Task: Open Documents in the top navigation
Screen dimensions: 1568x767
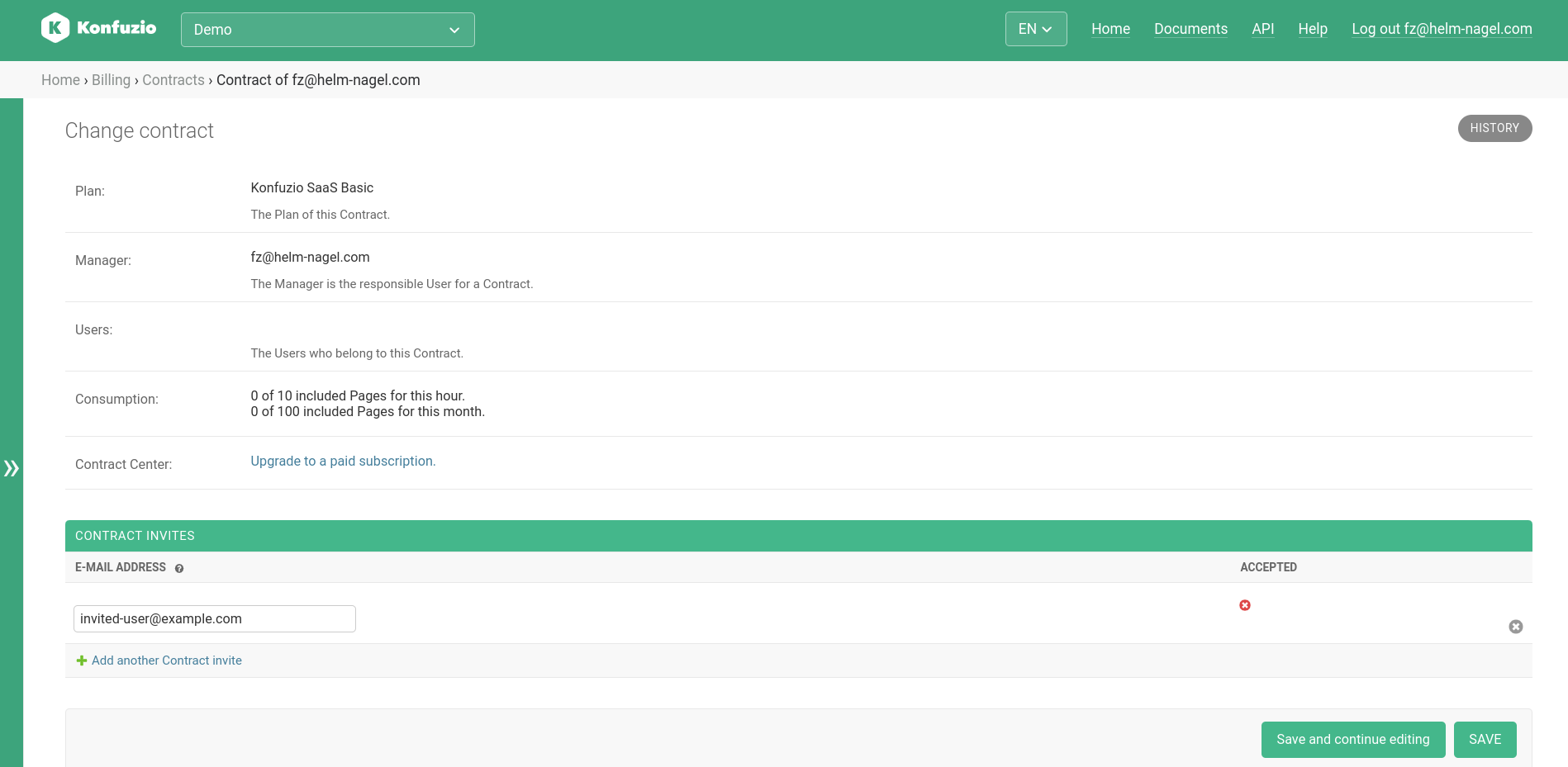Action: [x=1190, y=29]
